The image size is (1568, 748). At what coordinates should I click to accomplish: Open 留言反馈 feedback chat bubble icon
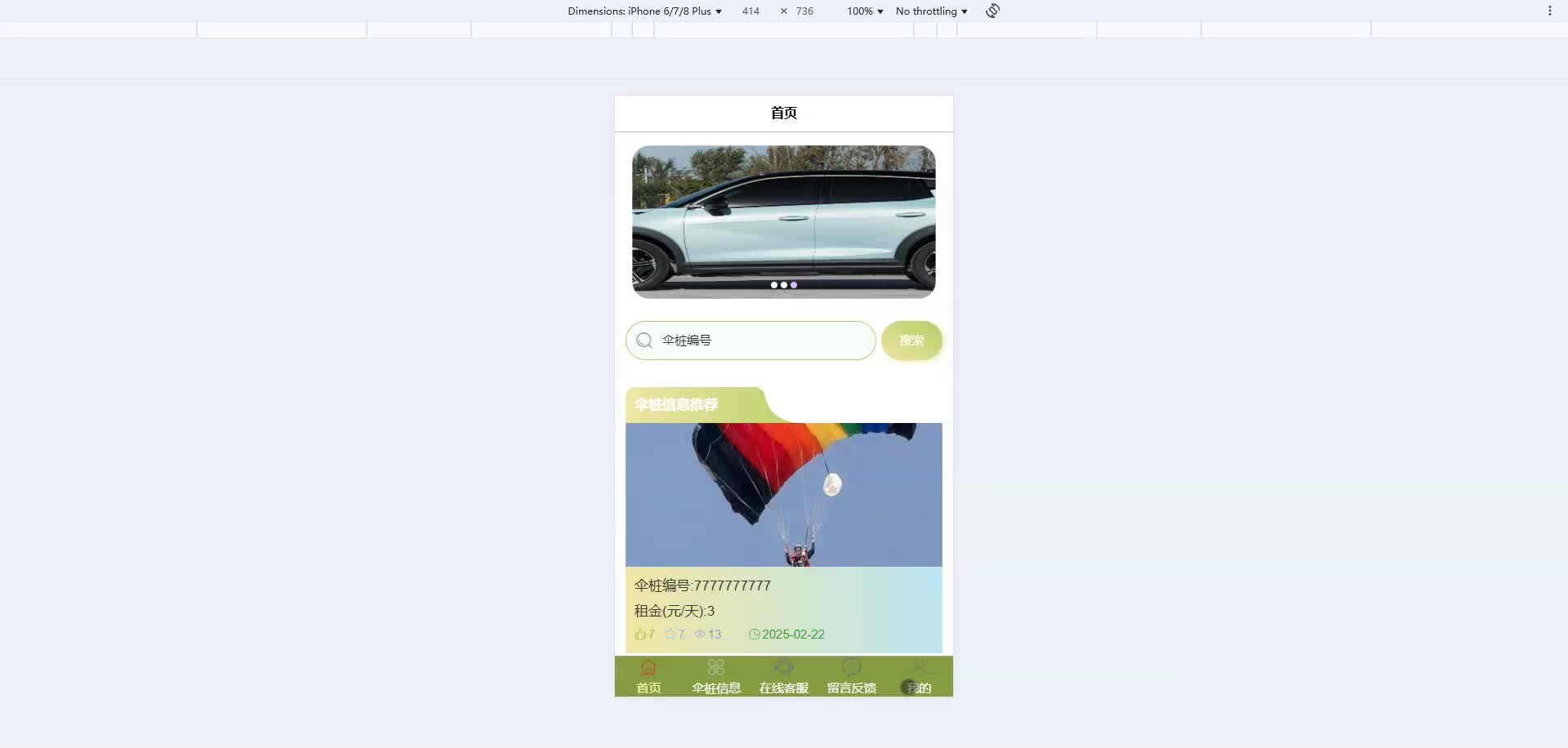tap(851, 667)
